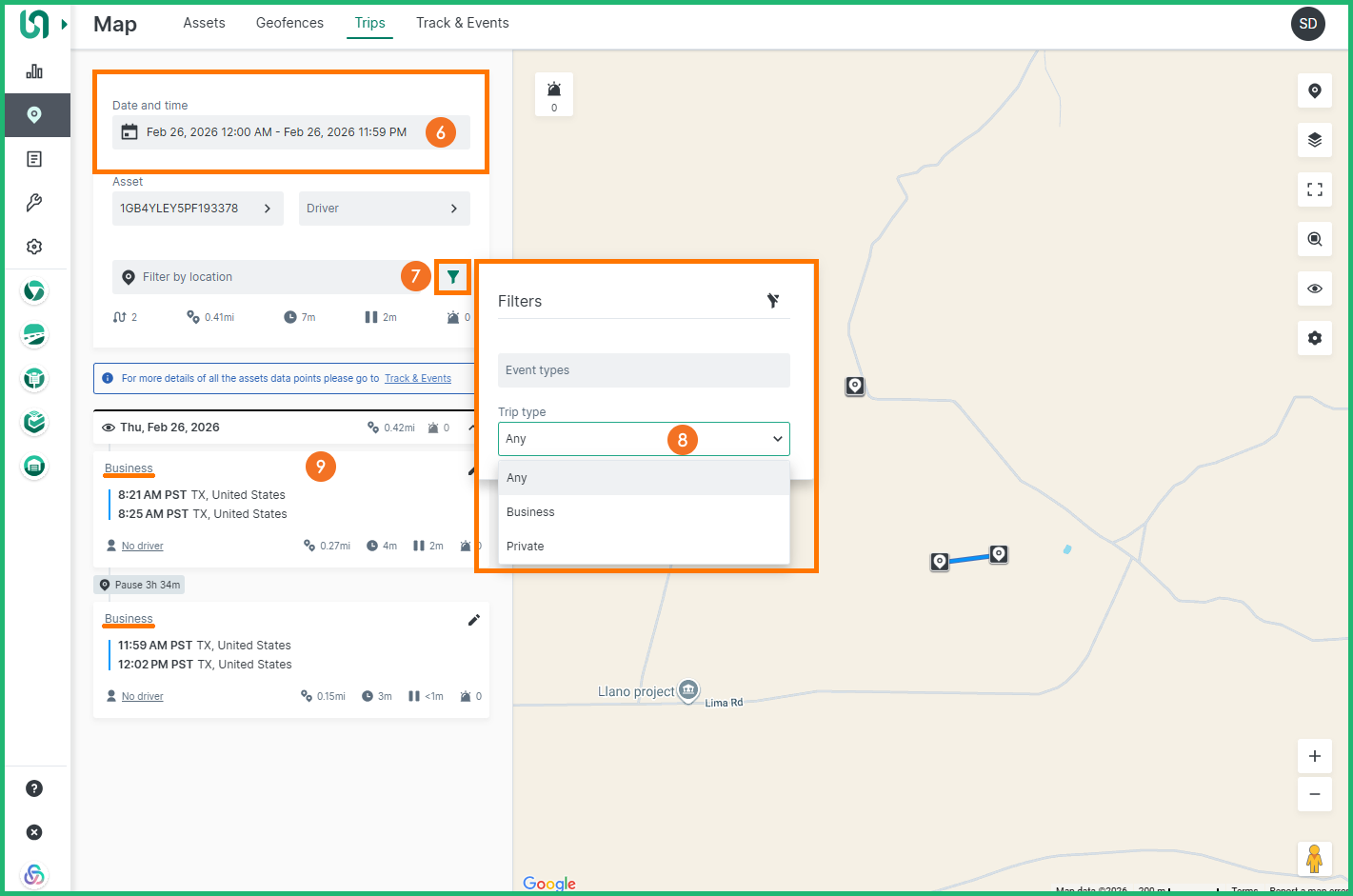Screen dimensions: 1353x896
Task: Click the filter funnel icon
Action: click(x=453, y=277)
